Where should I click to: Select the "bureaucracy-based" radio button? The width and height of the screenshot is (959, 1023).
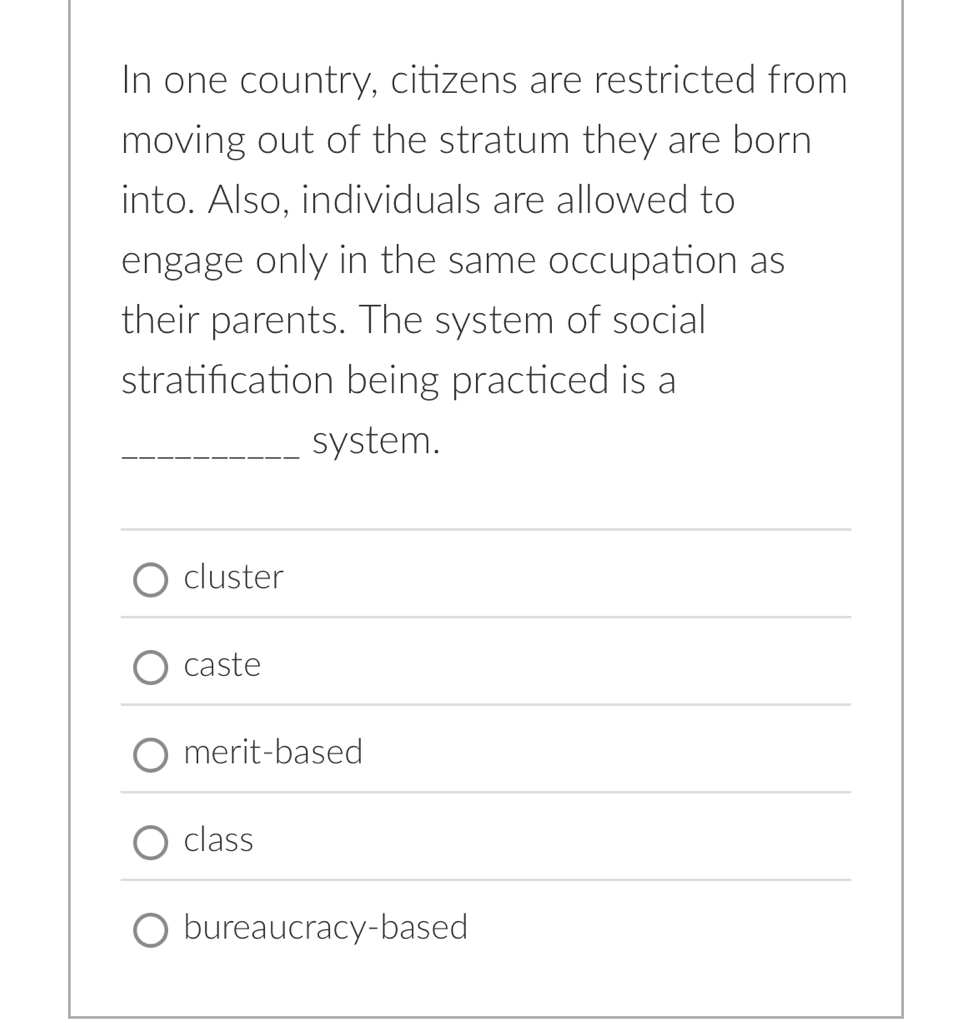pos(151,930)
